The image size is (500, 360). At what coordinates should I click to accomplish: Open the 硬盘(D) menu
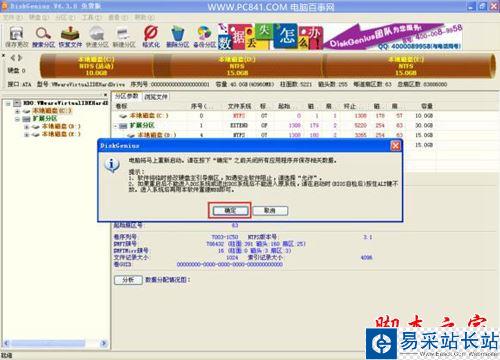click(x=39, y=17)
